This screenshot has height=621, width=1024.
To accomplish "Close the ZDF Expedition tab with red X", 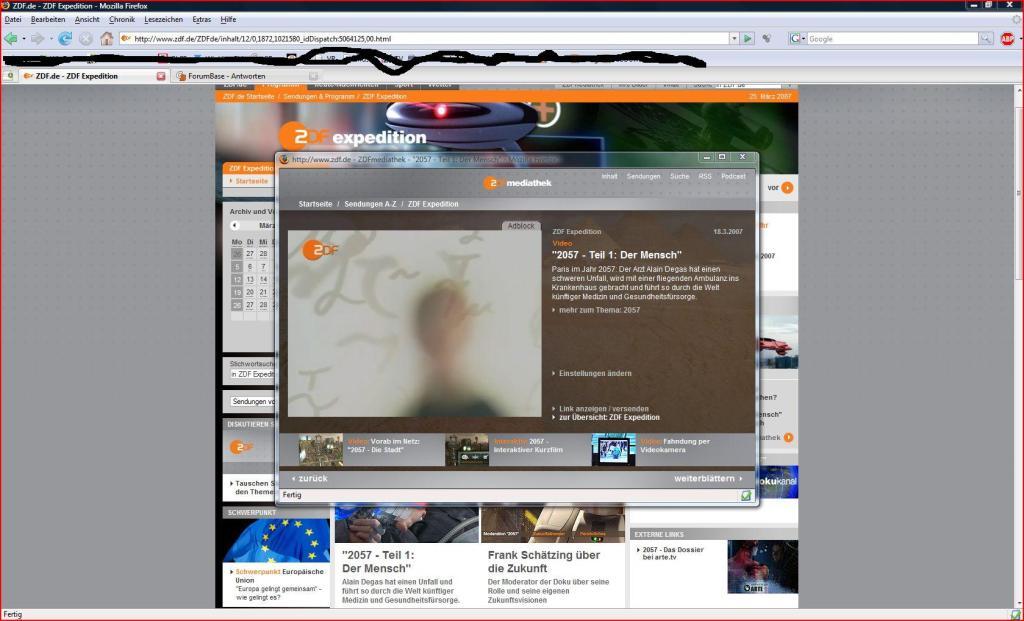I will coord(161,76).
